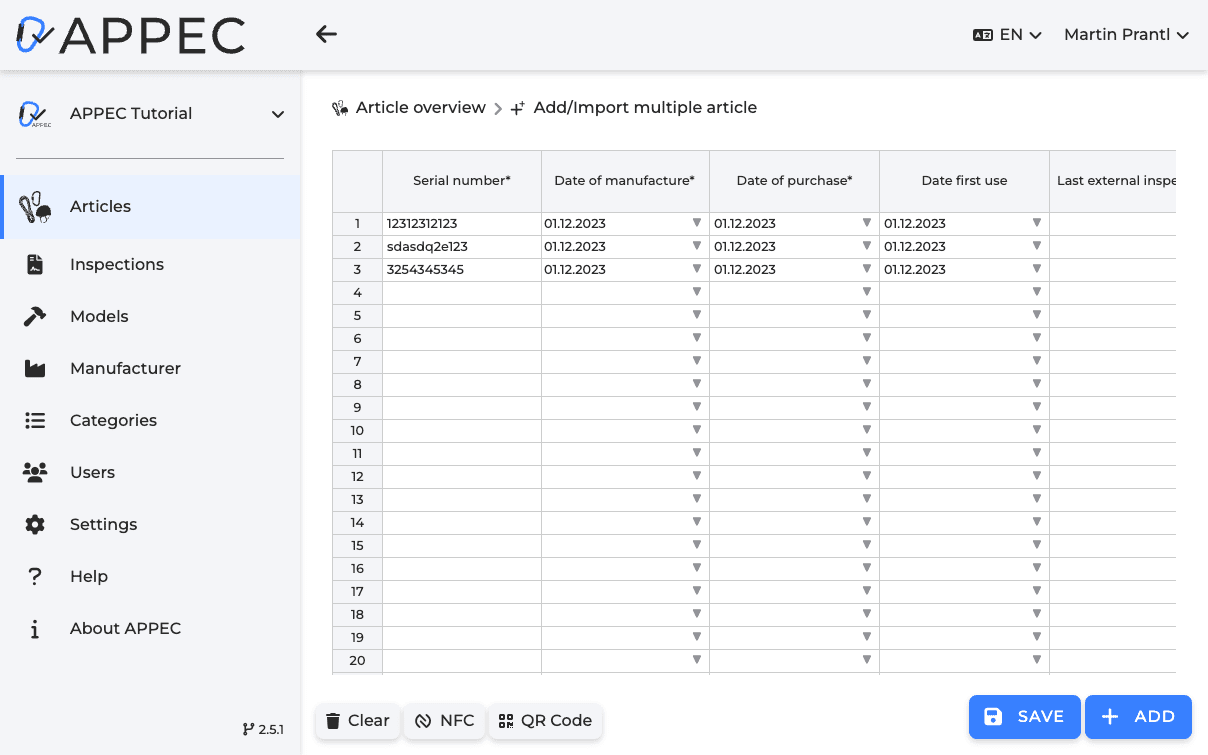Open Settings via the gear icon
The image size is (1208, 755).
click(33, 524)
